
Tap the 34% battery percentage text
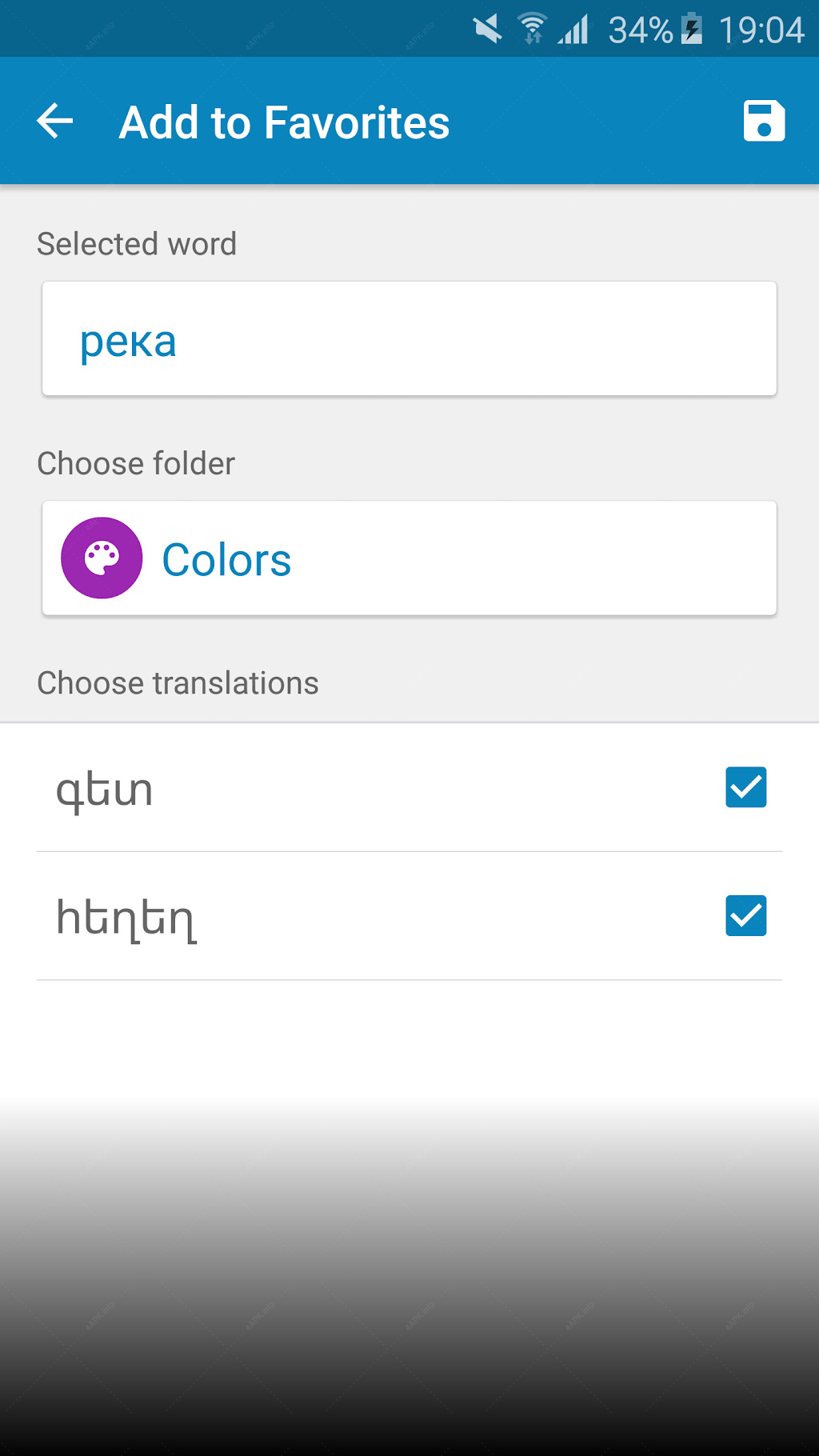click(640, 30)
